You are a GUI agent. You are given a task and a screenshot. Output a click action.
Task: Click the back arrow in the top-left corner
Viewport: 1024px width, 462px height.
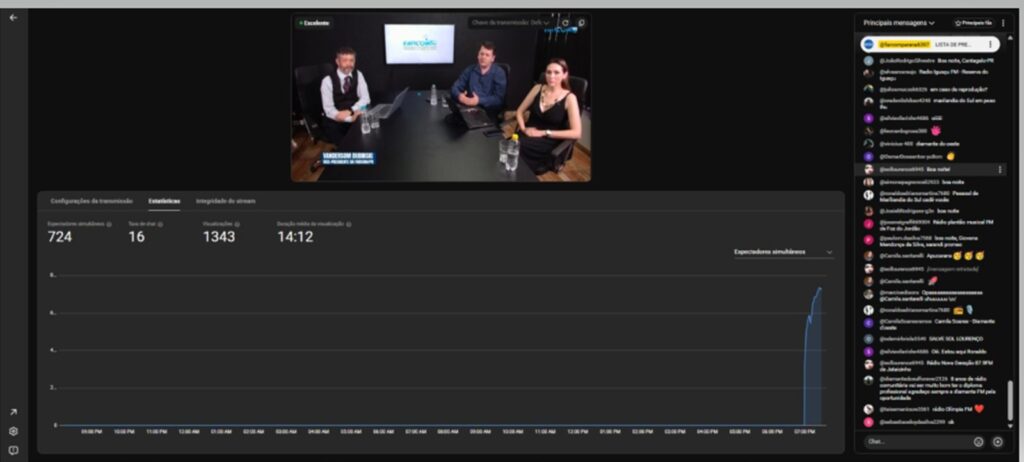(x=13, y=17)
